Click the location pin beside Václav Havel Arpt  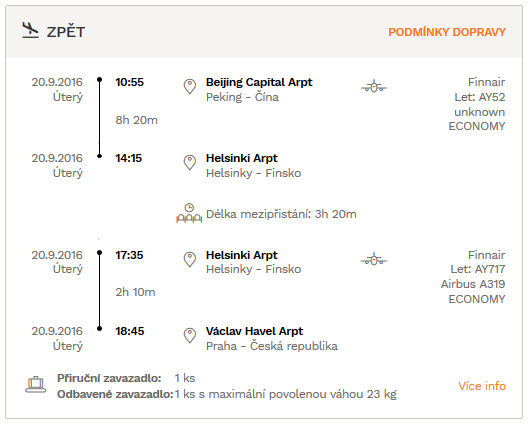tap(190, 336)
